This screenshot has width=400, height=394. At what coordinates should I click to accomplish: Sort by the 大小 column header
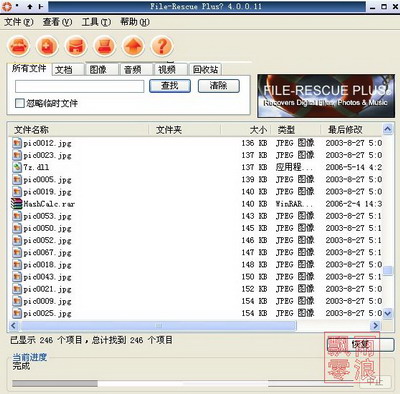[246, 130]
